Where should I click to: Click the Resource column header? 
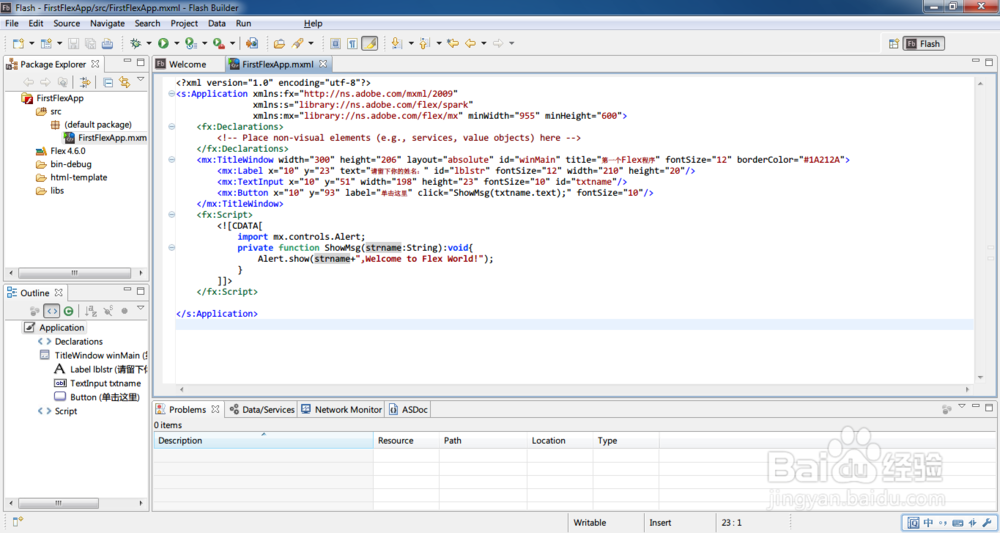point(406,441)
